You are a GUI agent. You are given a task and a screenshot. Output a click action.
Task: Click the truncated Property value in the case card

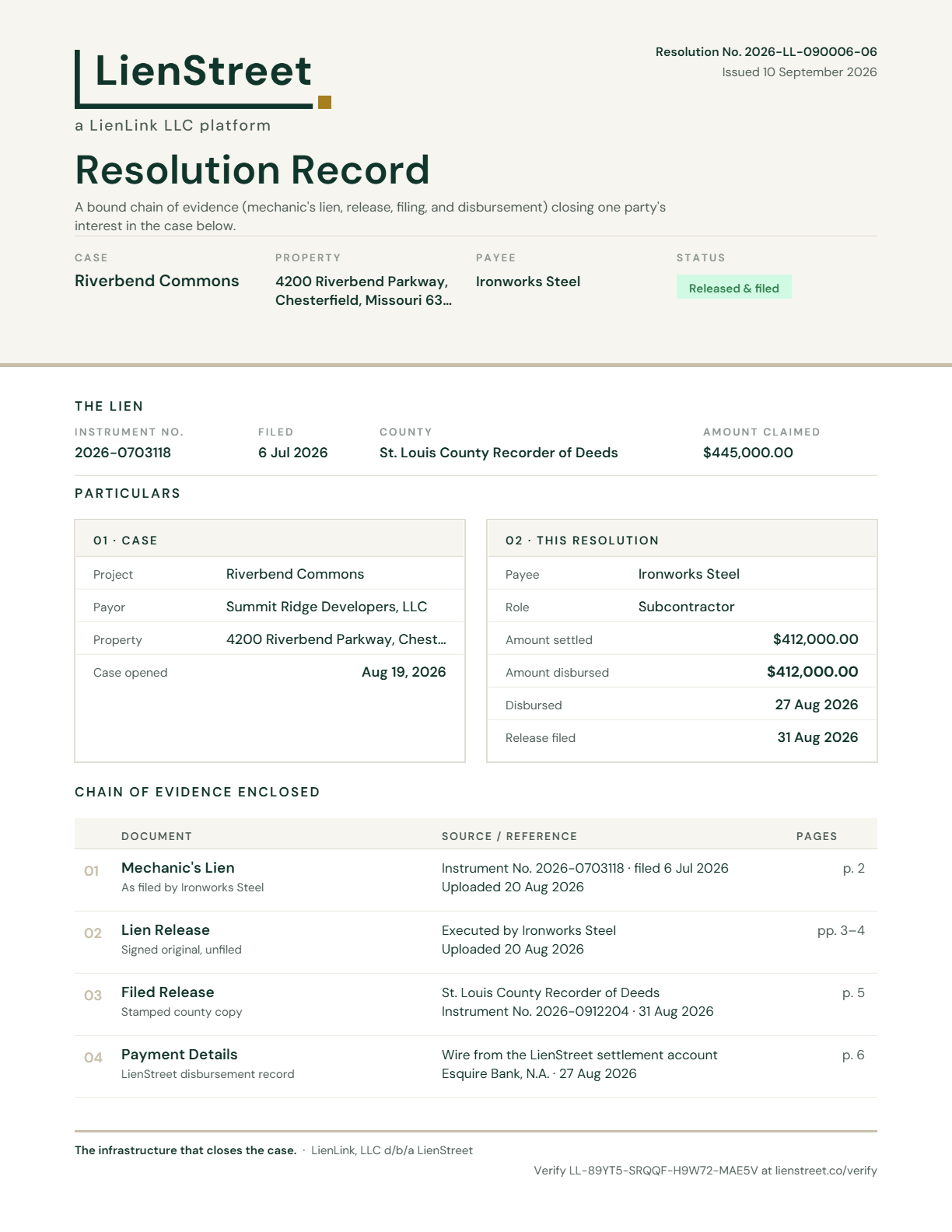(x=336, y=639)
